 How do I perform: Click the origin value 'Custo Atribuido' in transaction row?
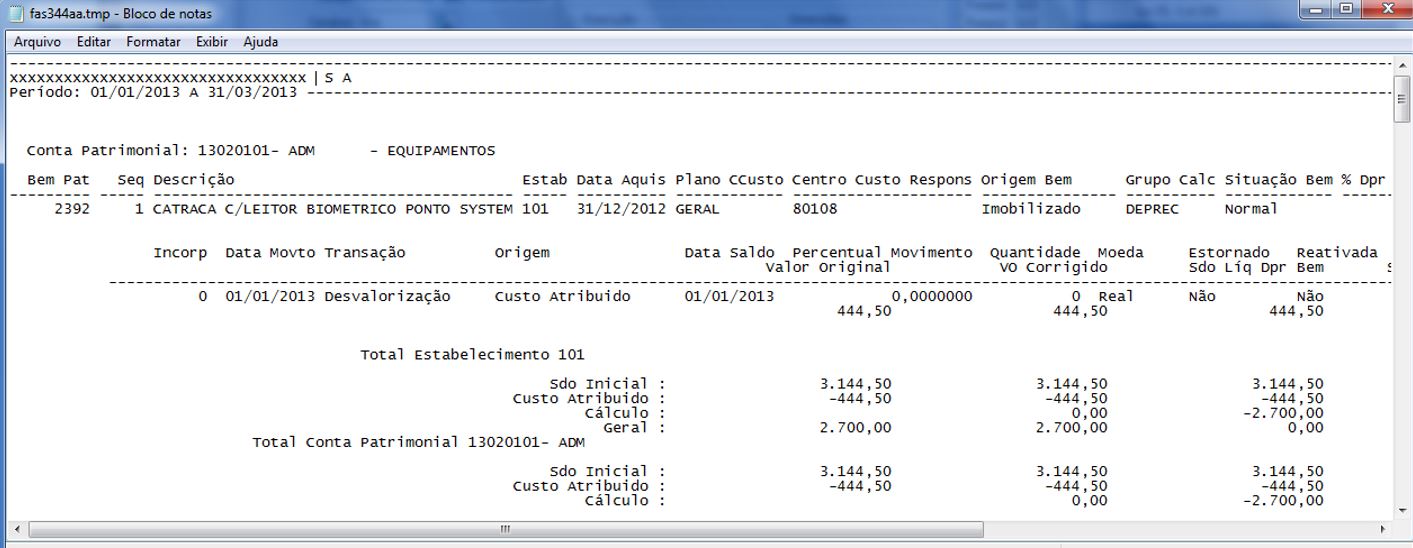coord(562,296)
